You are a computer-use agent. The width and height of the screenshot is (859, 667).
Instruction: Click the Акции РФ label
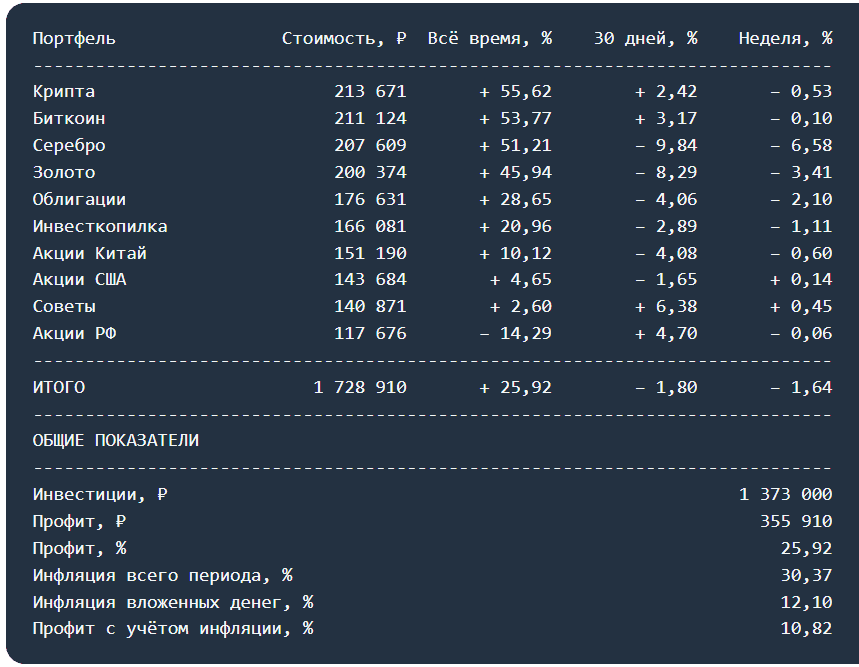click(x=74, y=333)
